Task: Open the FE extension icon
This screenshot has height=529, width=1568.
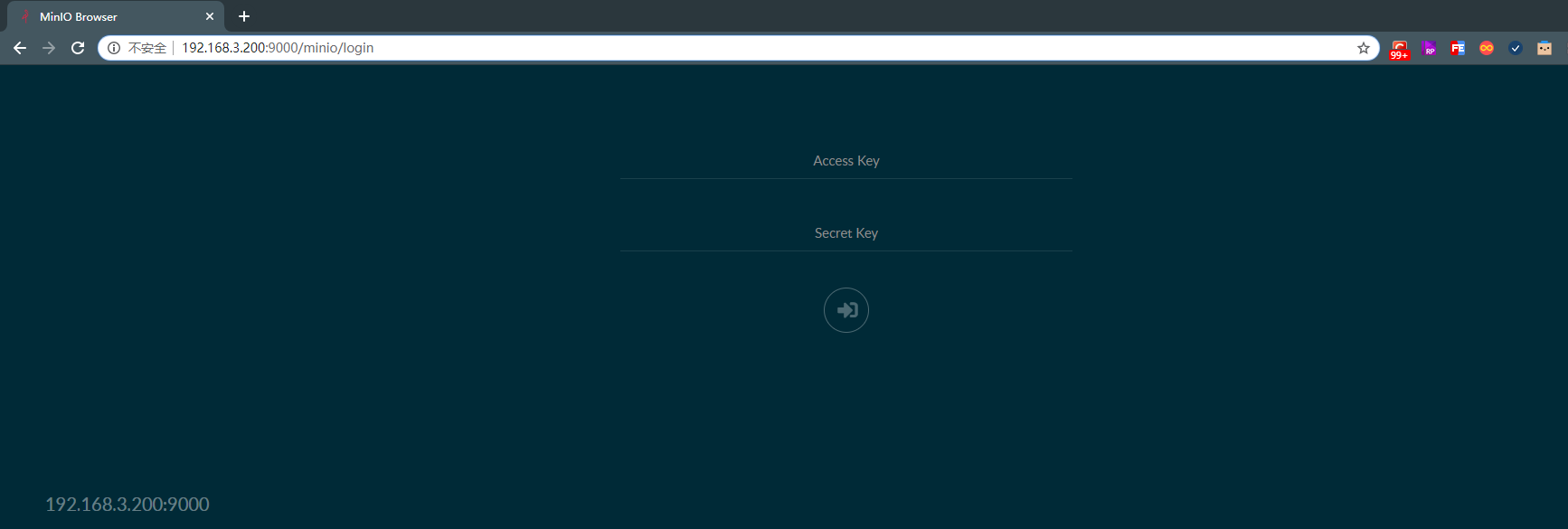Action: point(1458,49)
